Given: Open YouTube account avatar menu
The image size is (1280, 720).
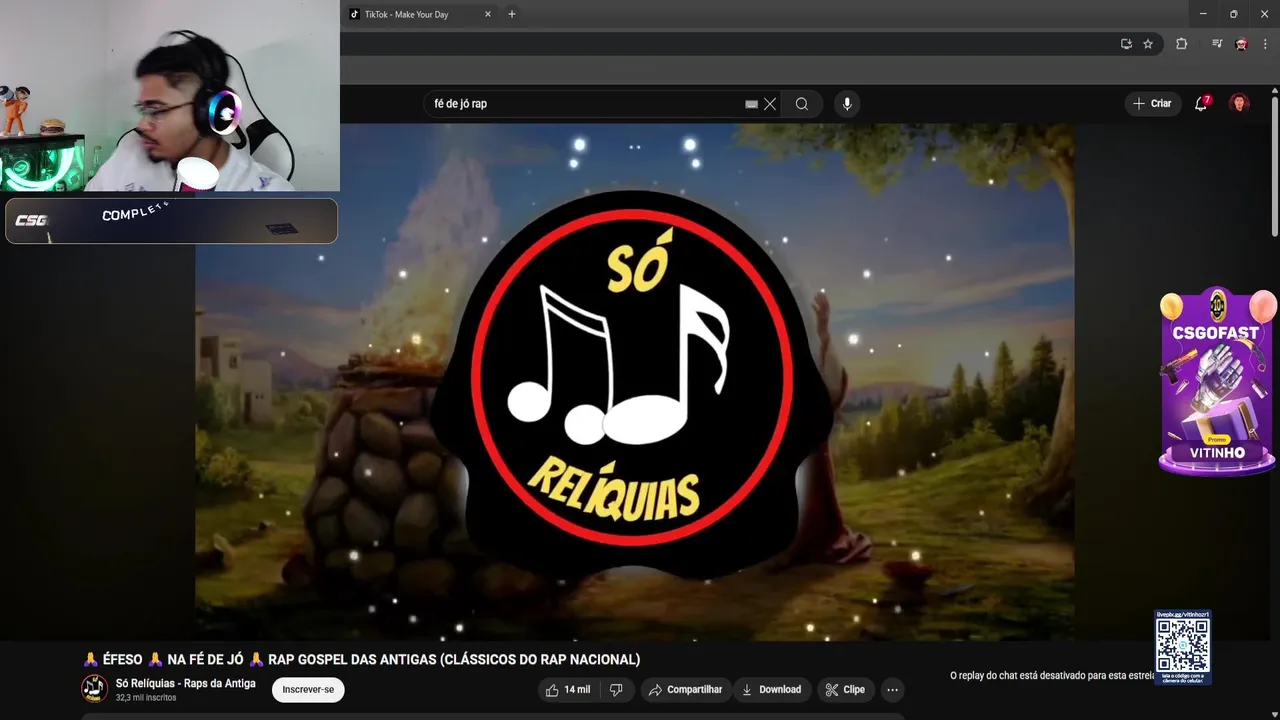Looking at the screenshot, I should 1239,103.
